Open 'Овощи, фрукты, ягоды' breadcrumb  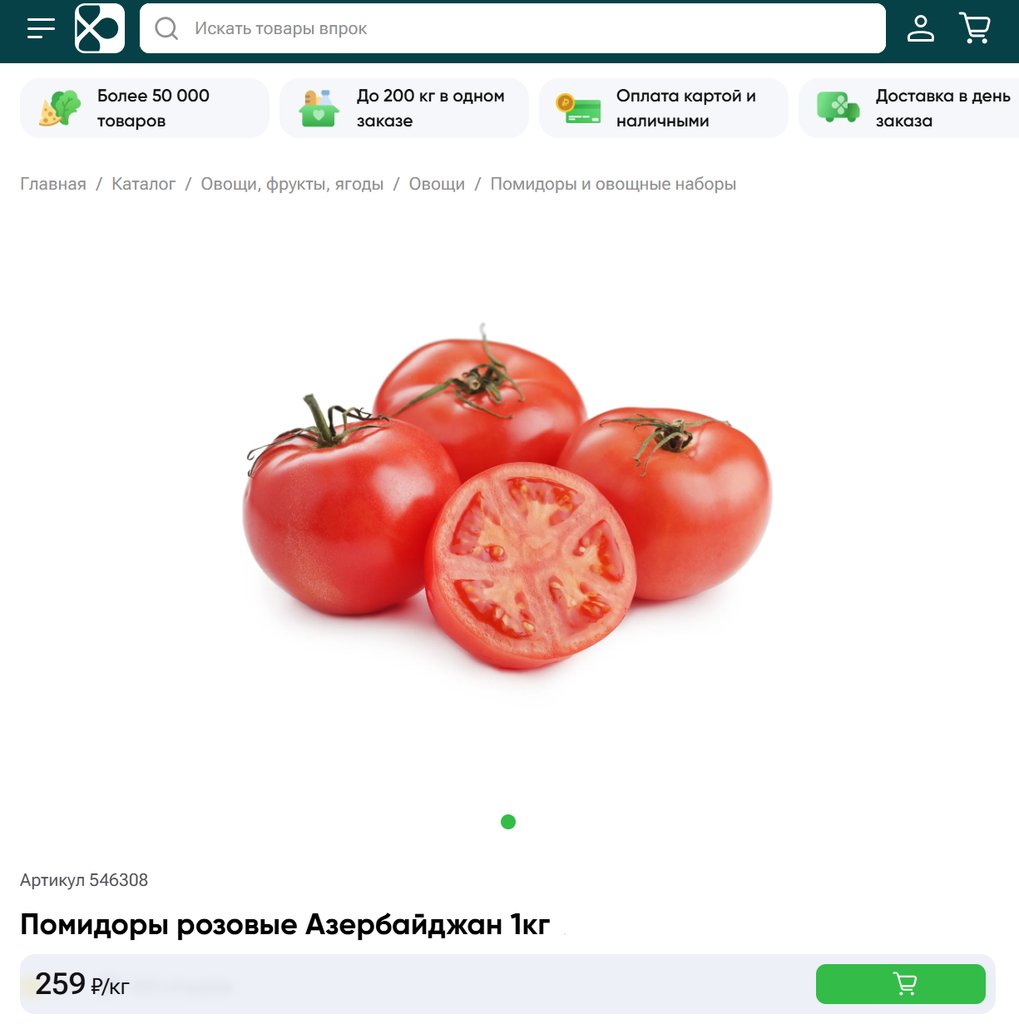click(292, 184)
